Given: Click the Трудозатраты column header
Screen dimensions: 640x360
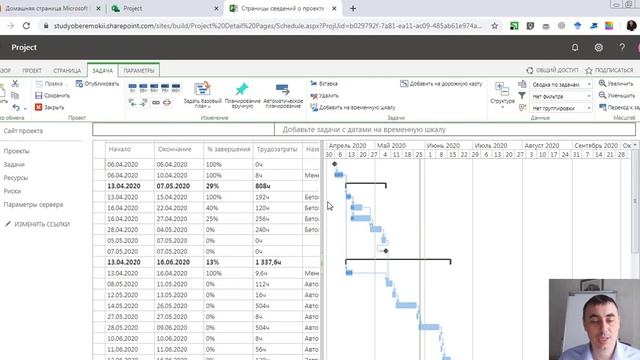Looking at the screenshot, I should pyautogui.click(x=277, y=149).
